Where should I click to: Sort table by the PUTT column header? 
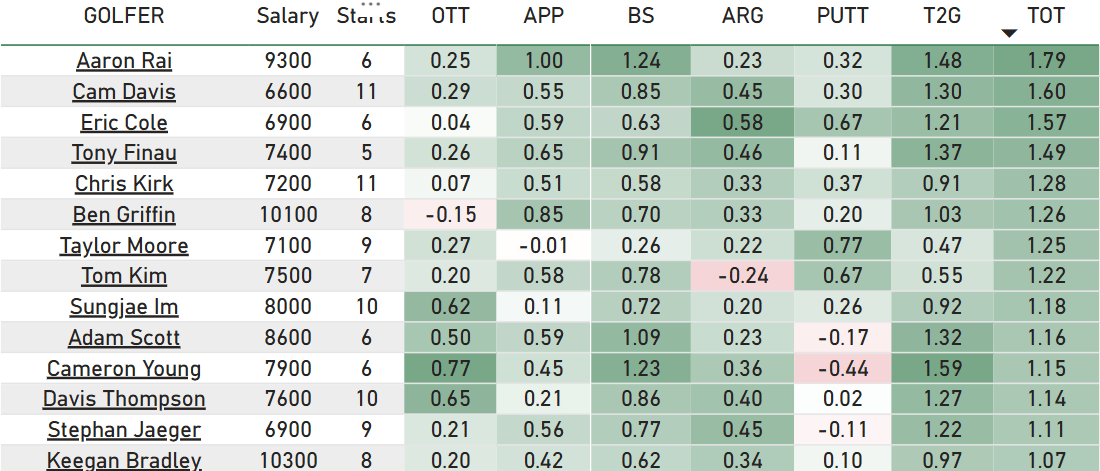843,15
